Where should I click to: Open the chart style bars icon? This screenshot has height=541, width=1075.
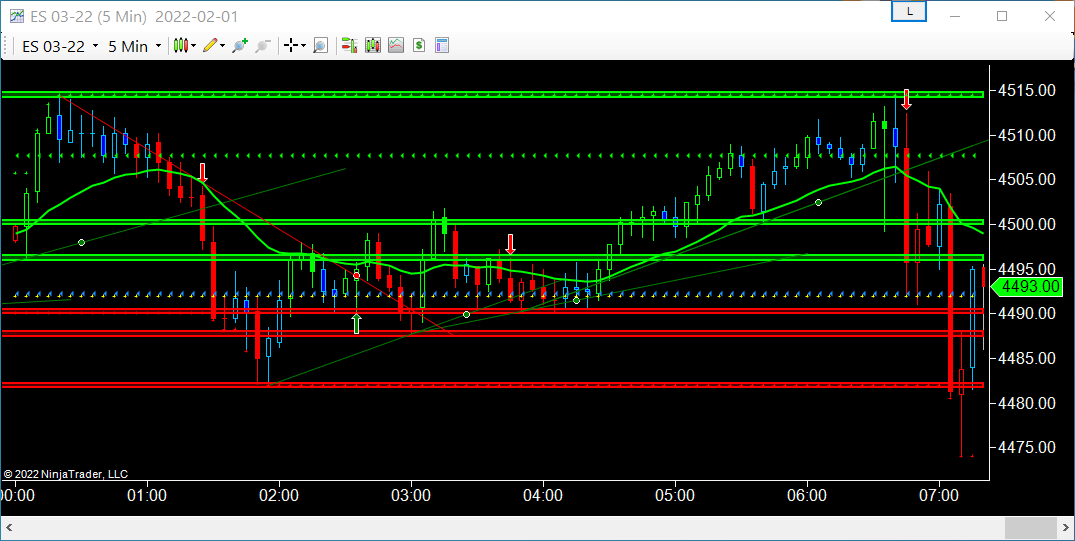click(x=180, y=46)
